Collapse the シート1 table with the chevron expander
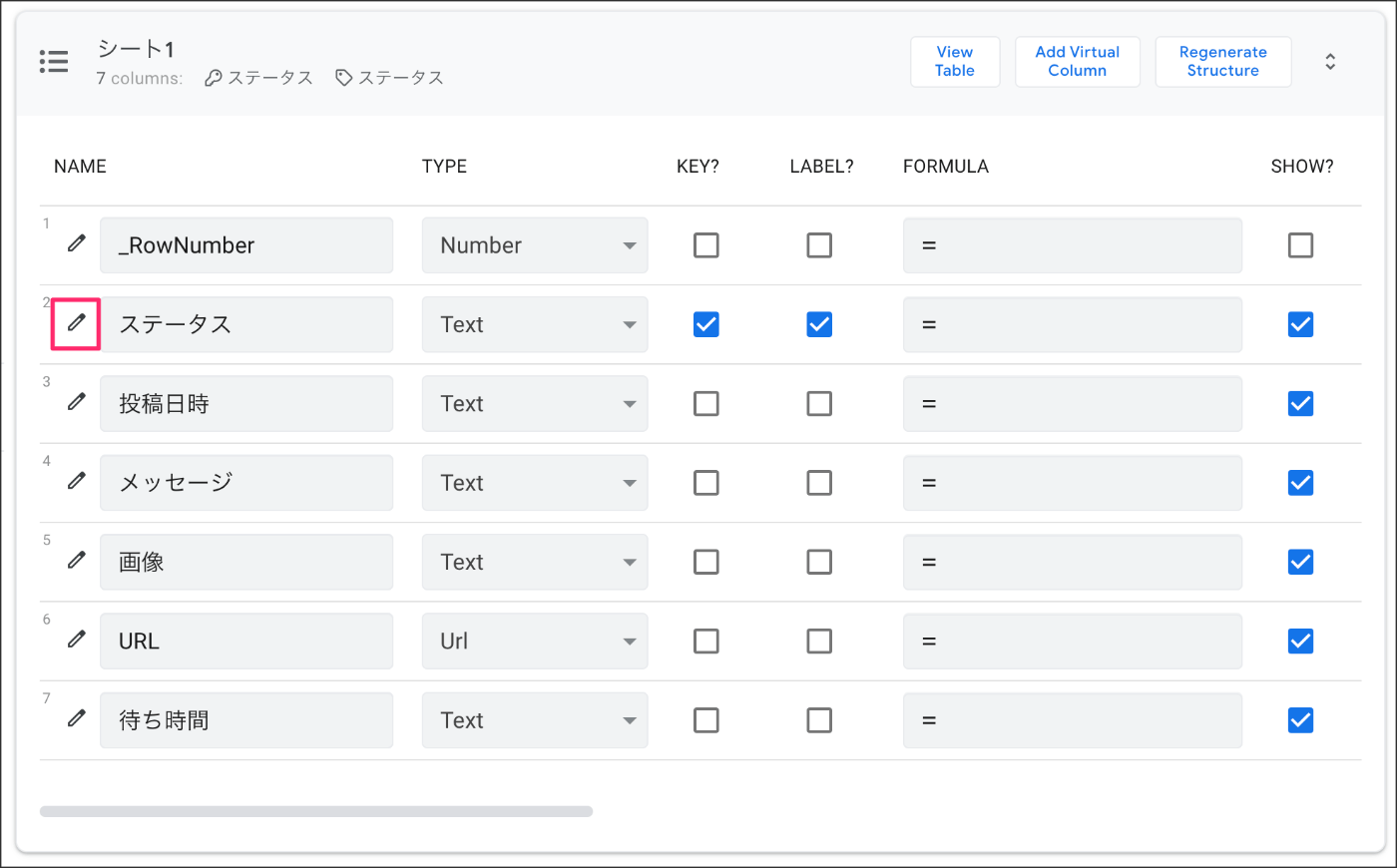This screenshot has width=1397, height=868. (x=1330, y=62)
